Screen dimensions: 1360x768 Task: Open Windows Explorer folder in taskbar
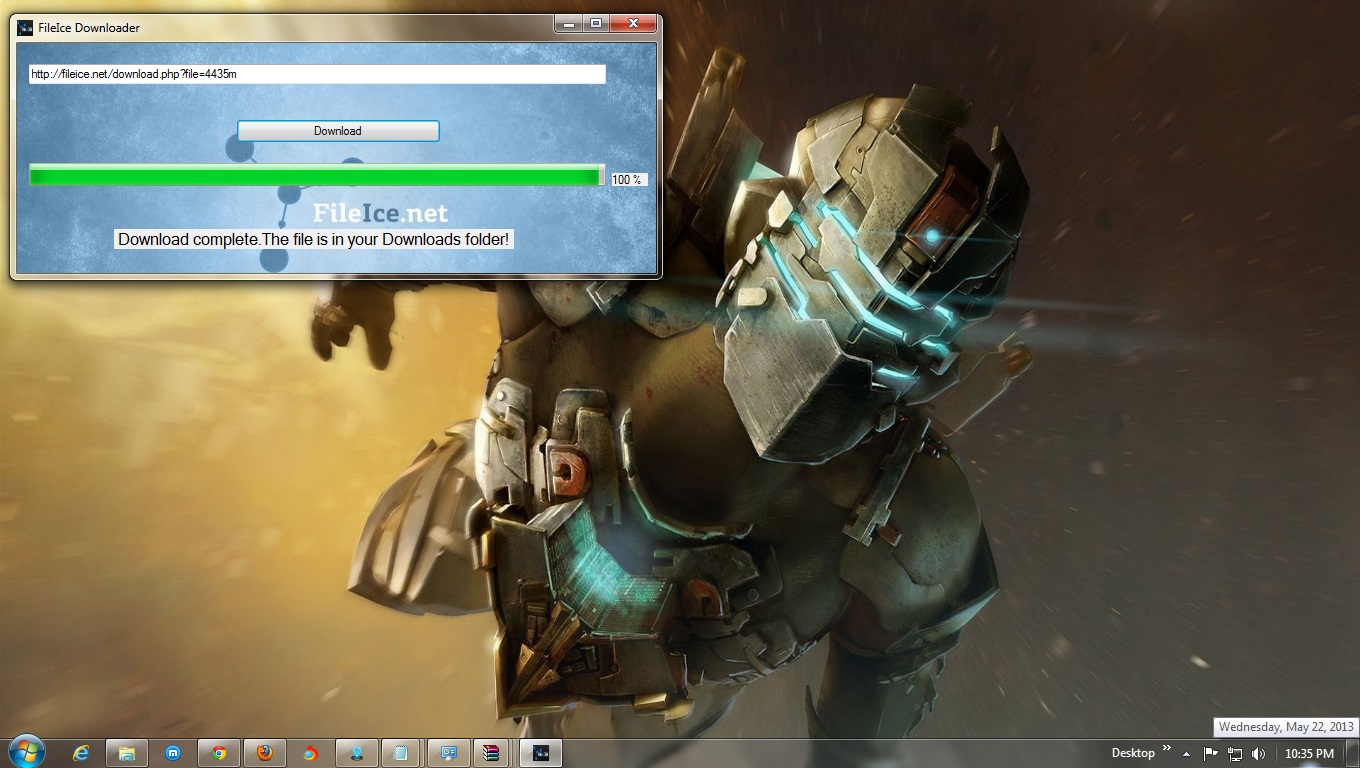click(127, 753)
